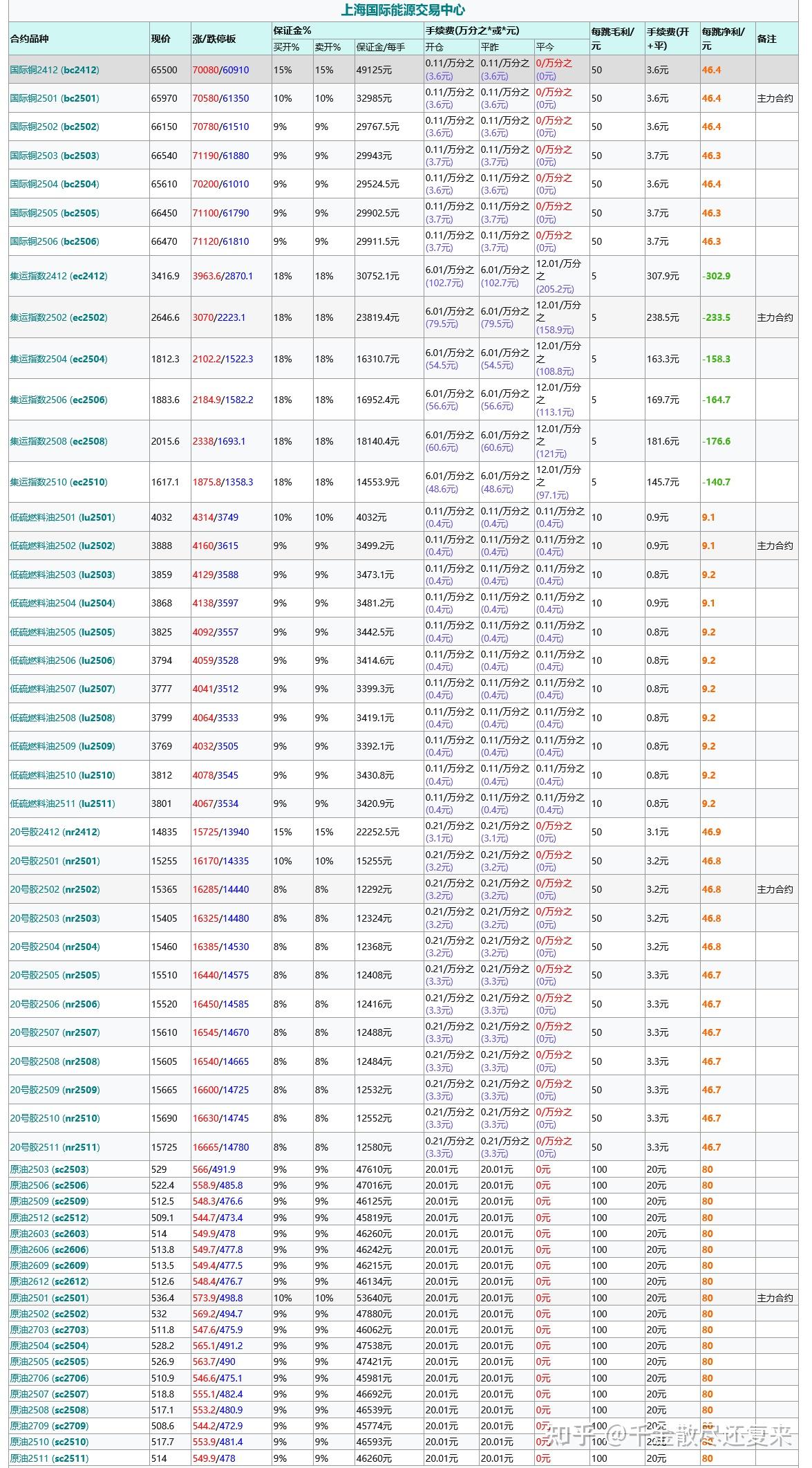Select the 集运指数2502 (ec2502) link
812x1468 pixels.
click(59, 317)
